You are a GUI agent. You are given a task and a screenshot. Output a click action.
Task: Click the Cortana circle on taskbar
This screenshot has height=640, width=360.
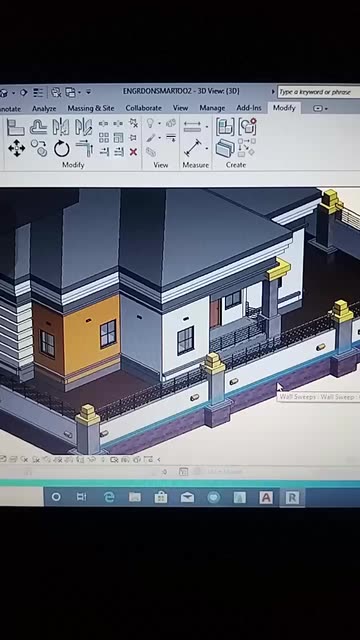[56, 497]
